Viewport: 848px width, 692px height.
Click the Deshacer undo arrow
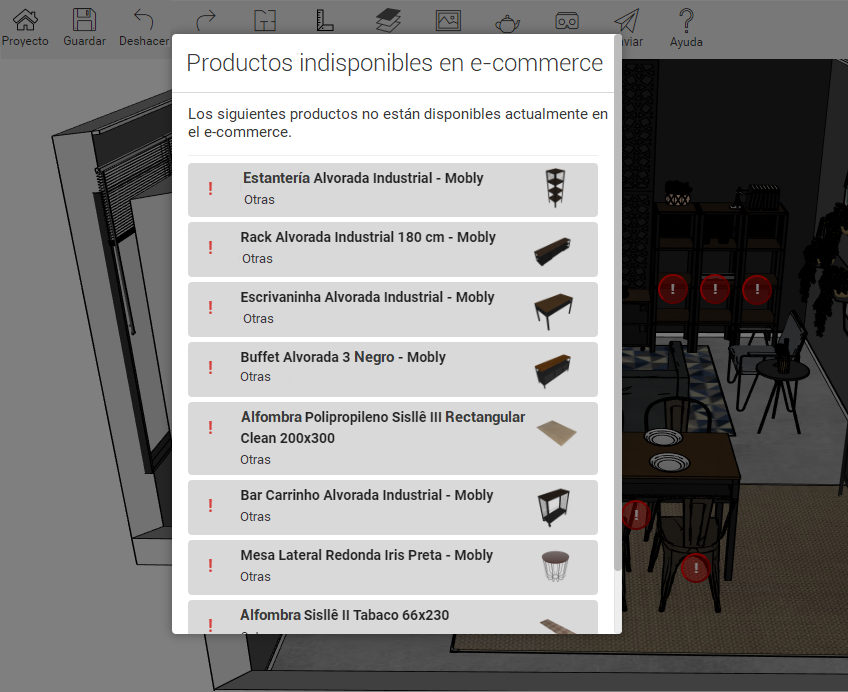pyautogui.click(x=144, y=21)
